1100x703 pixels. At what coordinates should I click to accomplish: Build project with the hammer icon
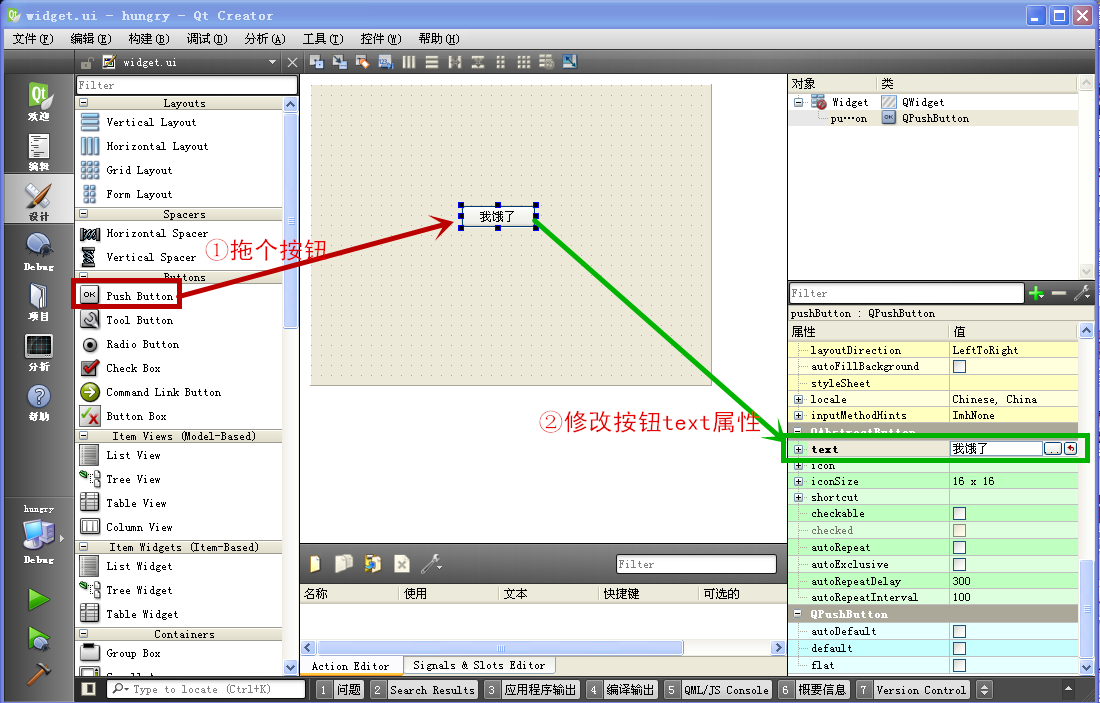point(39,674)
